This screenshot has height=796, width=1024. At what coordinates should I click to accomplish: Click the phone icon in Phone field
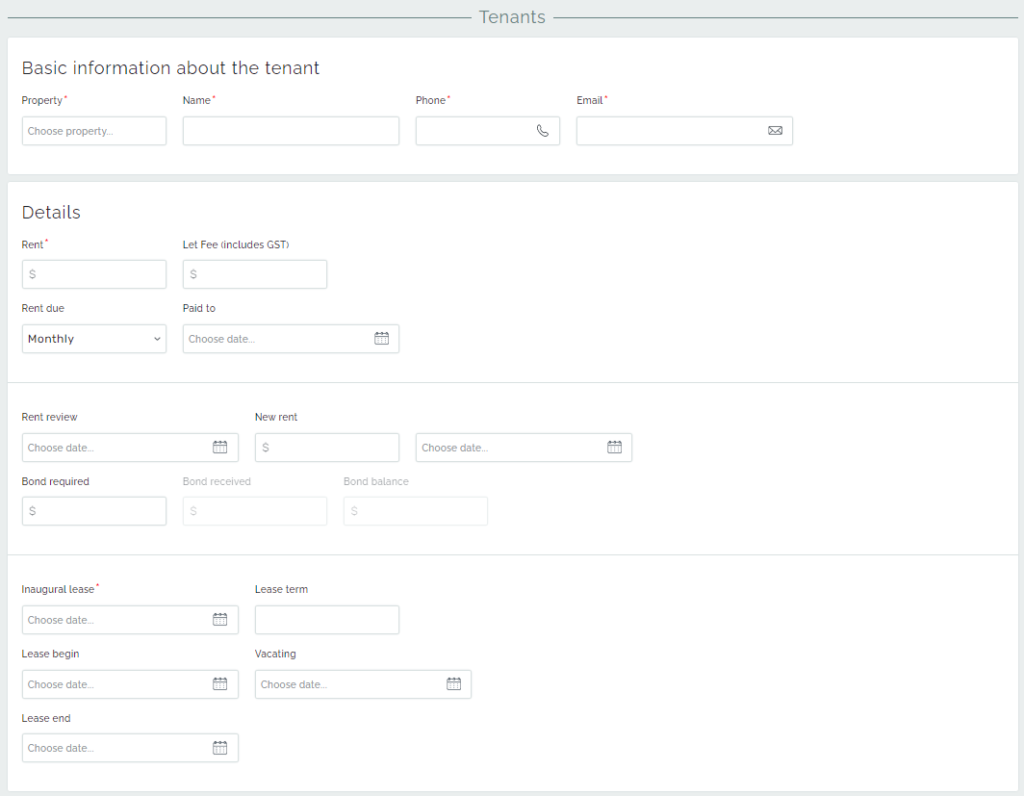[x=542, y=131]
